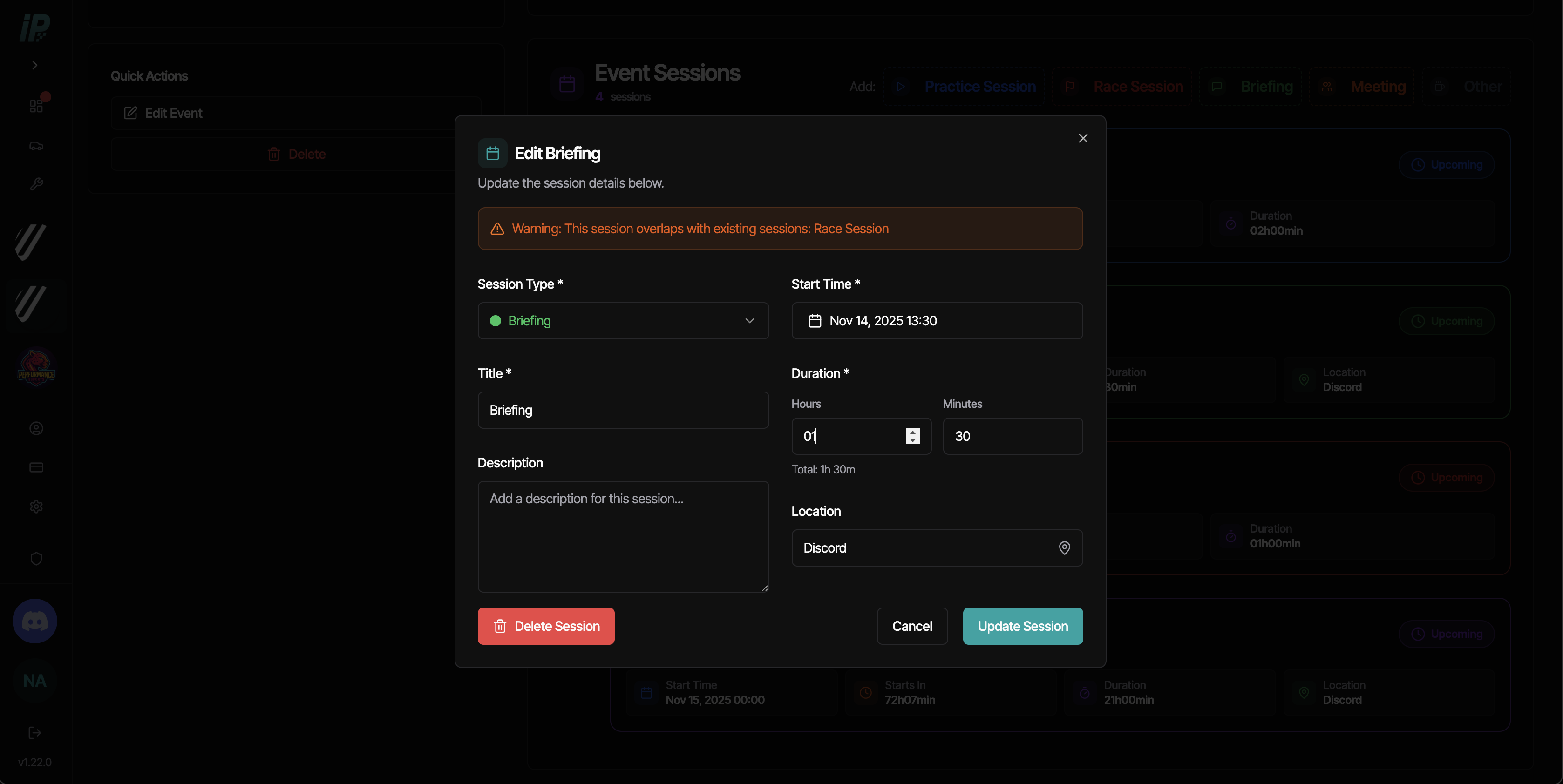This screenshot has height=784, width=1563.
Task: Click the Location input field
Action: pos(937,547)
